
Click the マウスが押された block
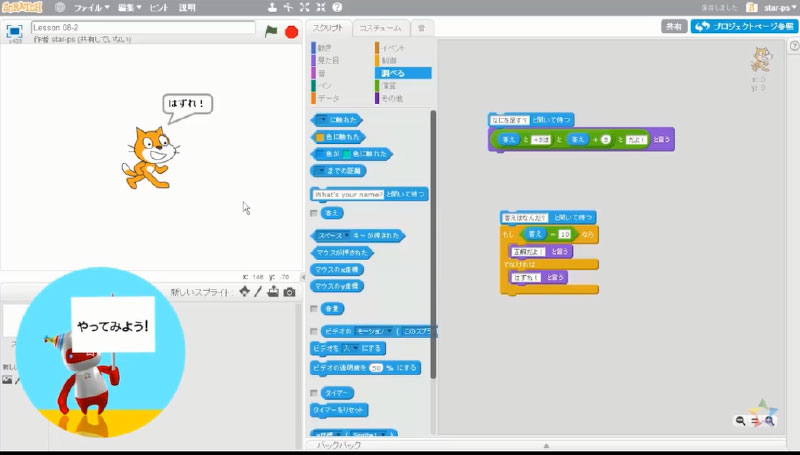(341, 252)
